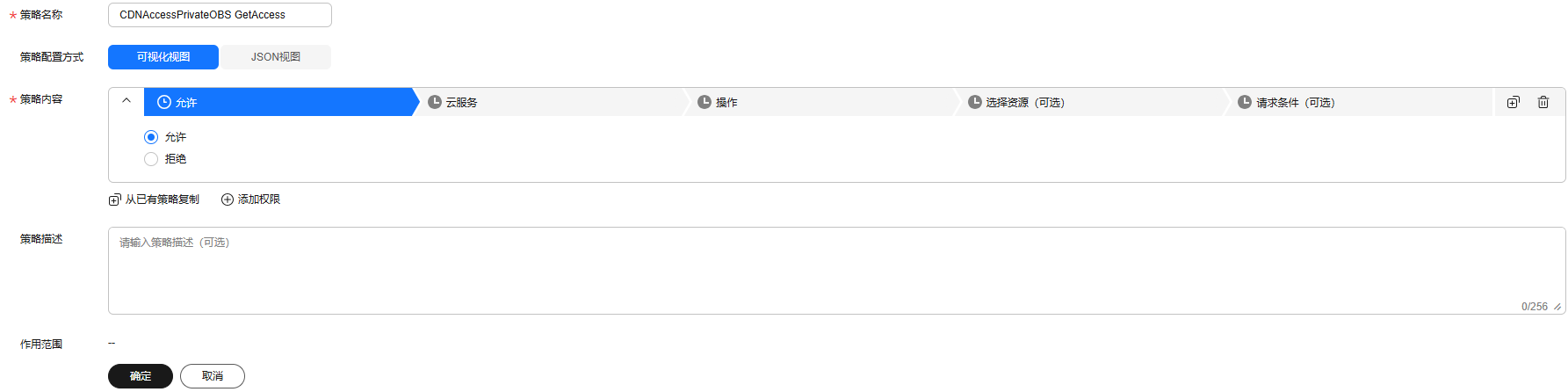This screenshot has height=392, width=1568.
Task: Click the 确定 button
Action: click(141, 376)
